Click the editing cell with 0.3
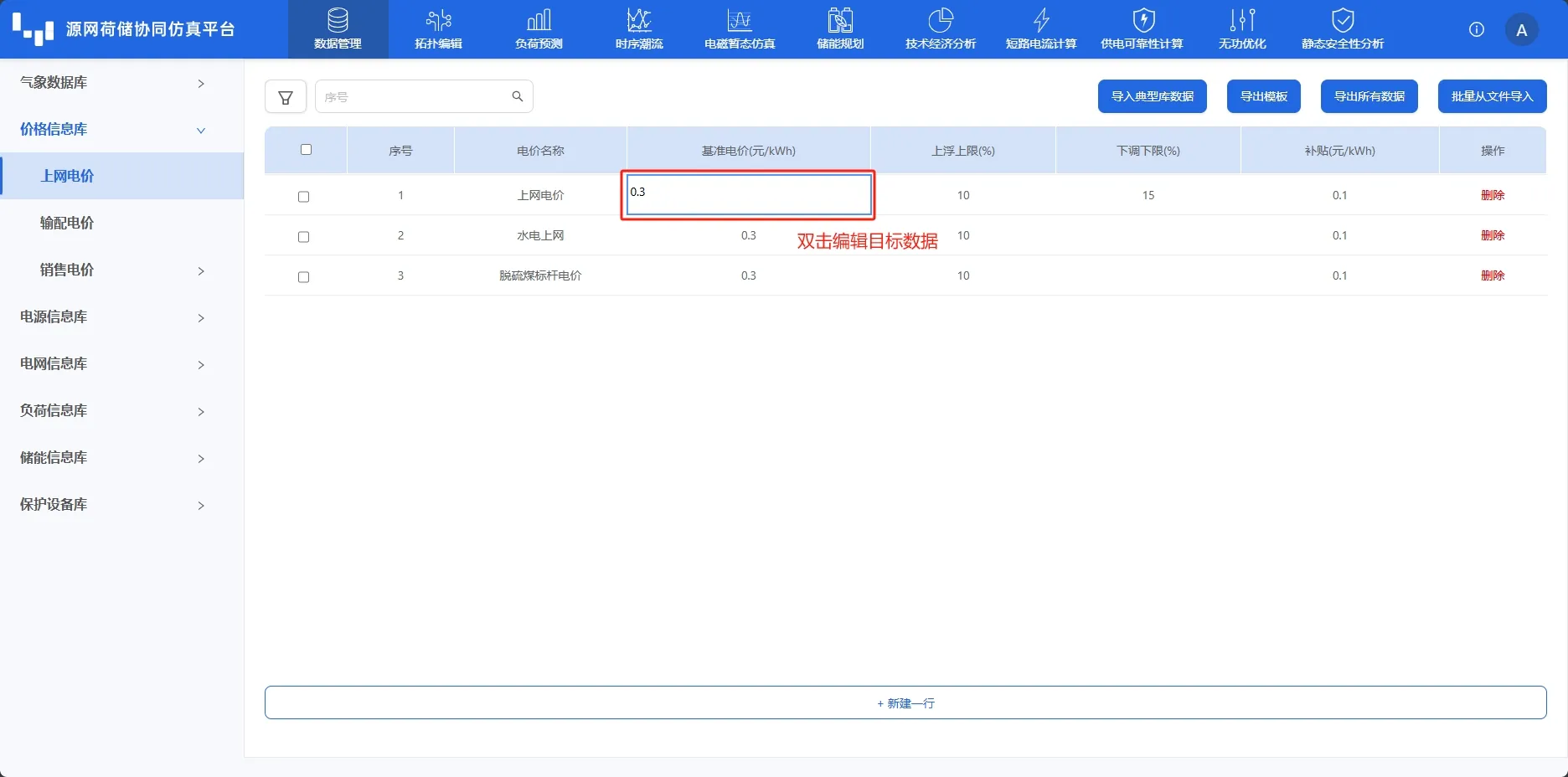 (749, 194)
